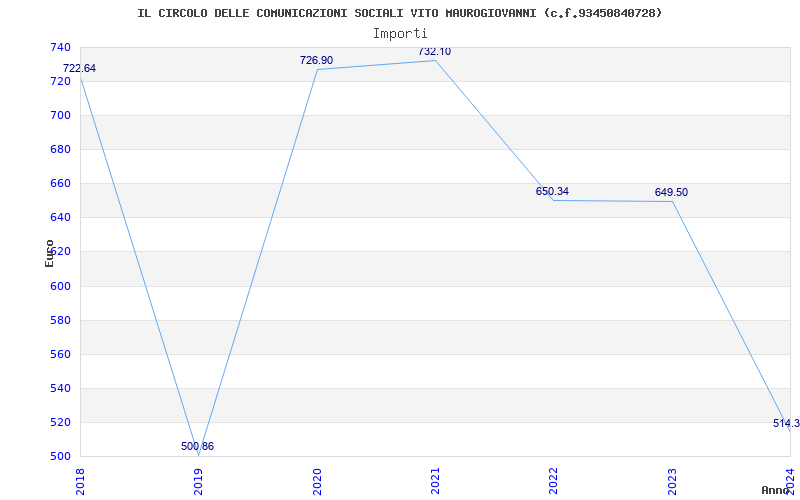
Task: Click the chart title mentioning VITO MAUROGIOVANNI
Action: (399, 13)
